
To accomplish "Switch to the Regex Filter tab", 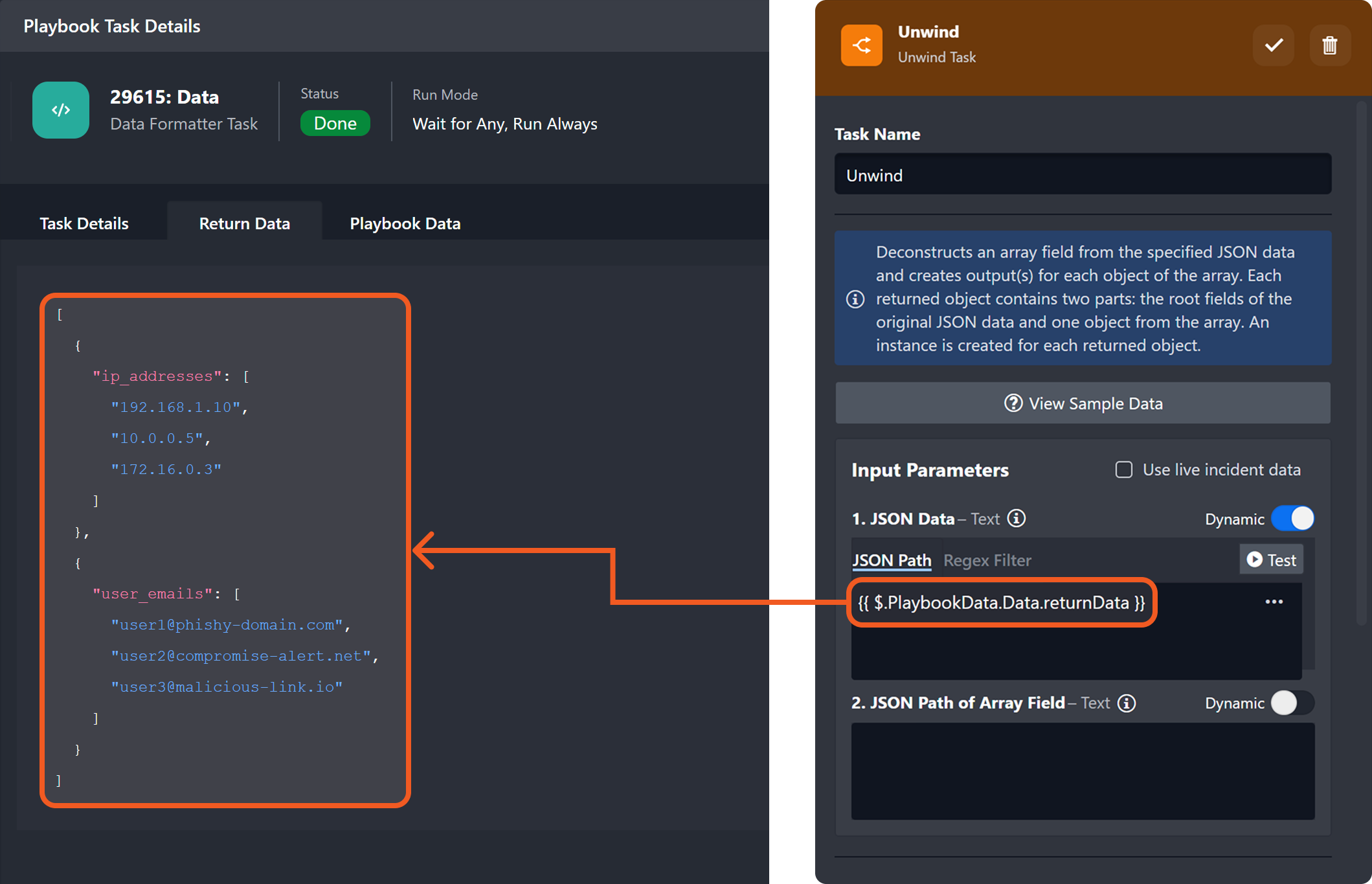I will [x=987, y=560].
